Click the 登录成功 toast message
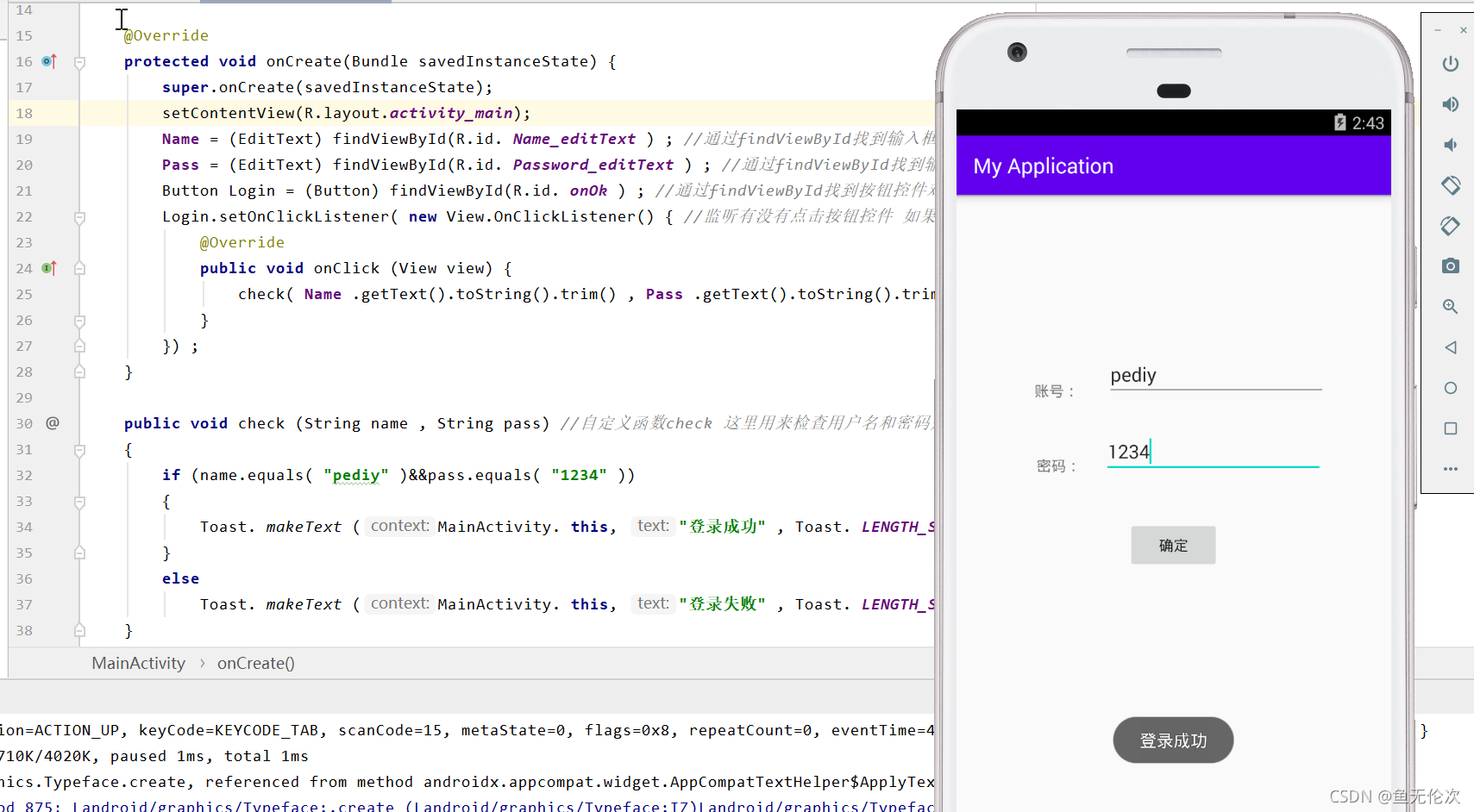This screenshot has width=1474, height=812. pyautogui.click(x=1173, y=740)
